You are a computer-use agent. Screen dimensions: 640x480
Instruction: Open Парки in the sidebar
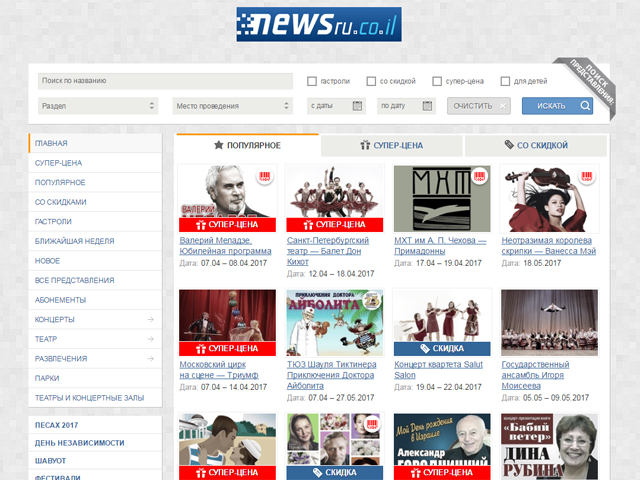click(96, 378)
